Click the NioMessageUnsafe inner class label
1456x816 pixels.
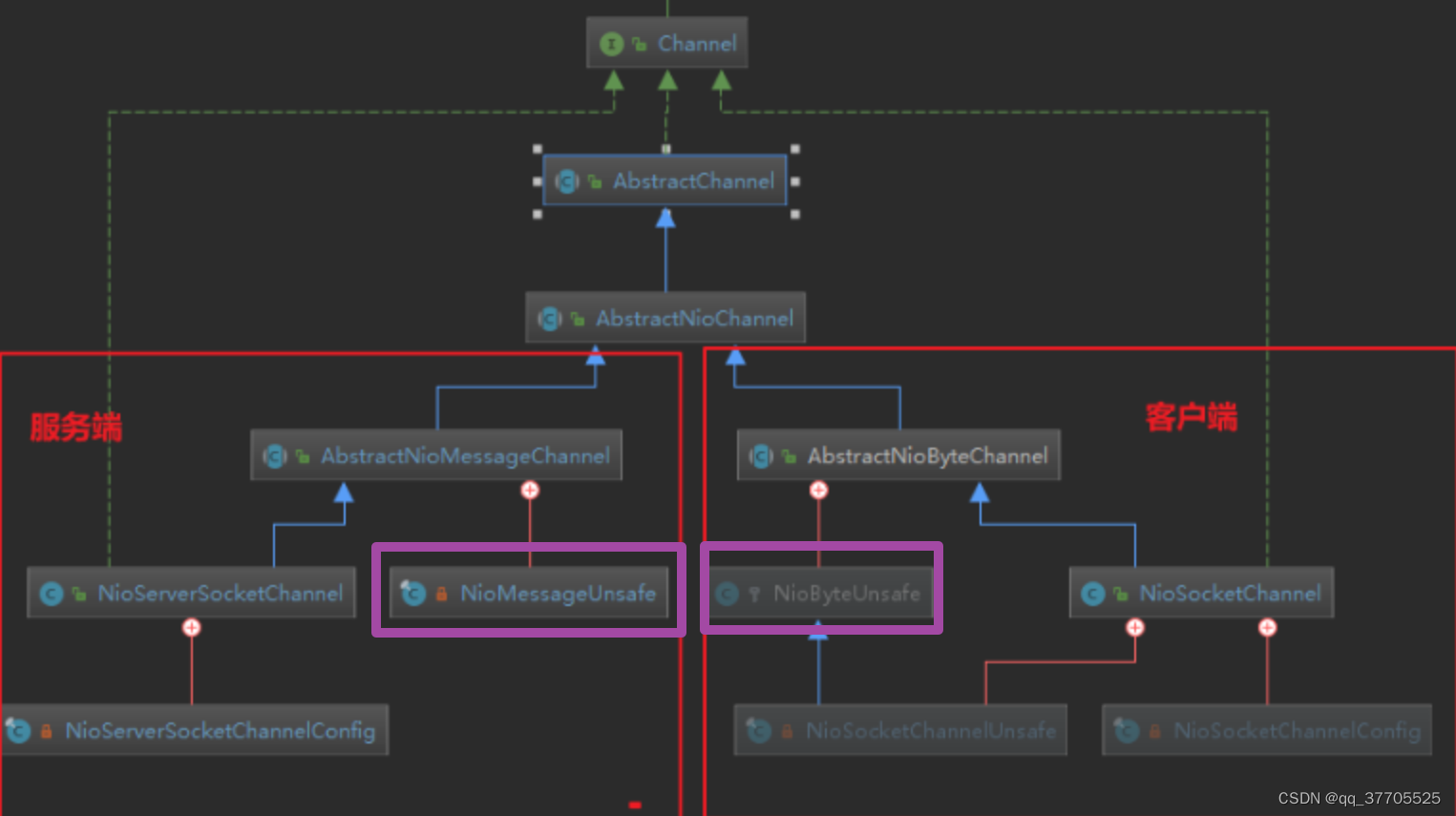558,594
